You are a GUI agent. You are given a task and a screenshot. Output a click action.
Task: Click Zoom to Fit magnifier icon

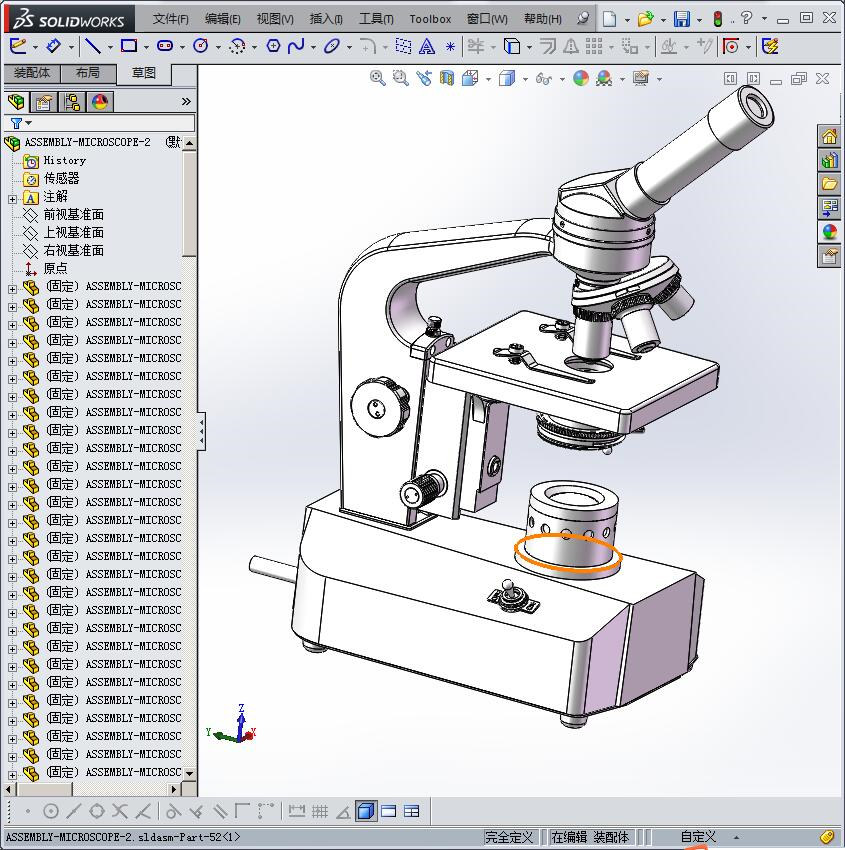[377, 79]
